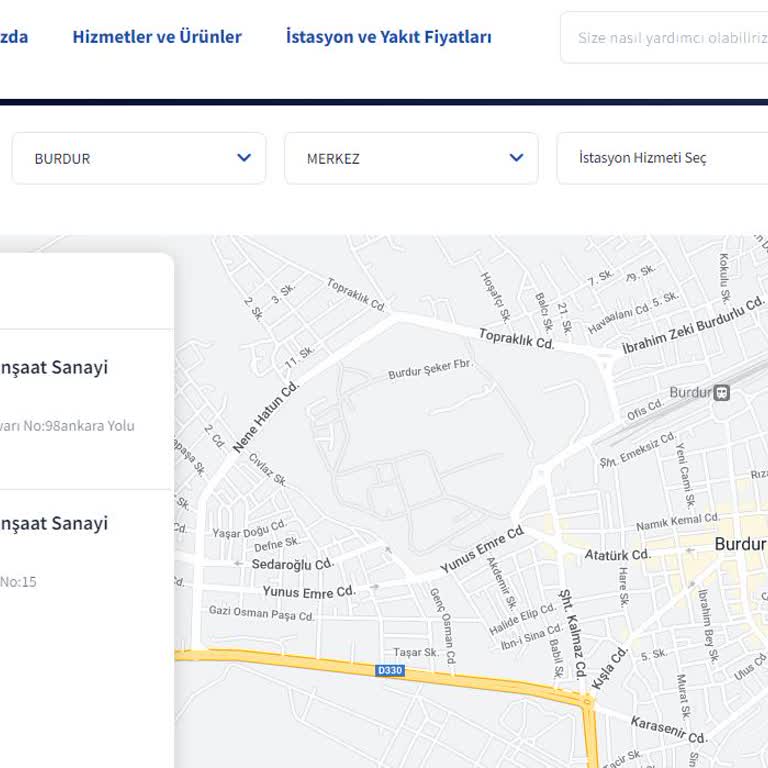The width and height of the screenshot is (768, 768).
Task: Click the Sedaroğlu Cd. street label
Action: pyautogui.click(x=292, y=564)
